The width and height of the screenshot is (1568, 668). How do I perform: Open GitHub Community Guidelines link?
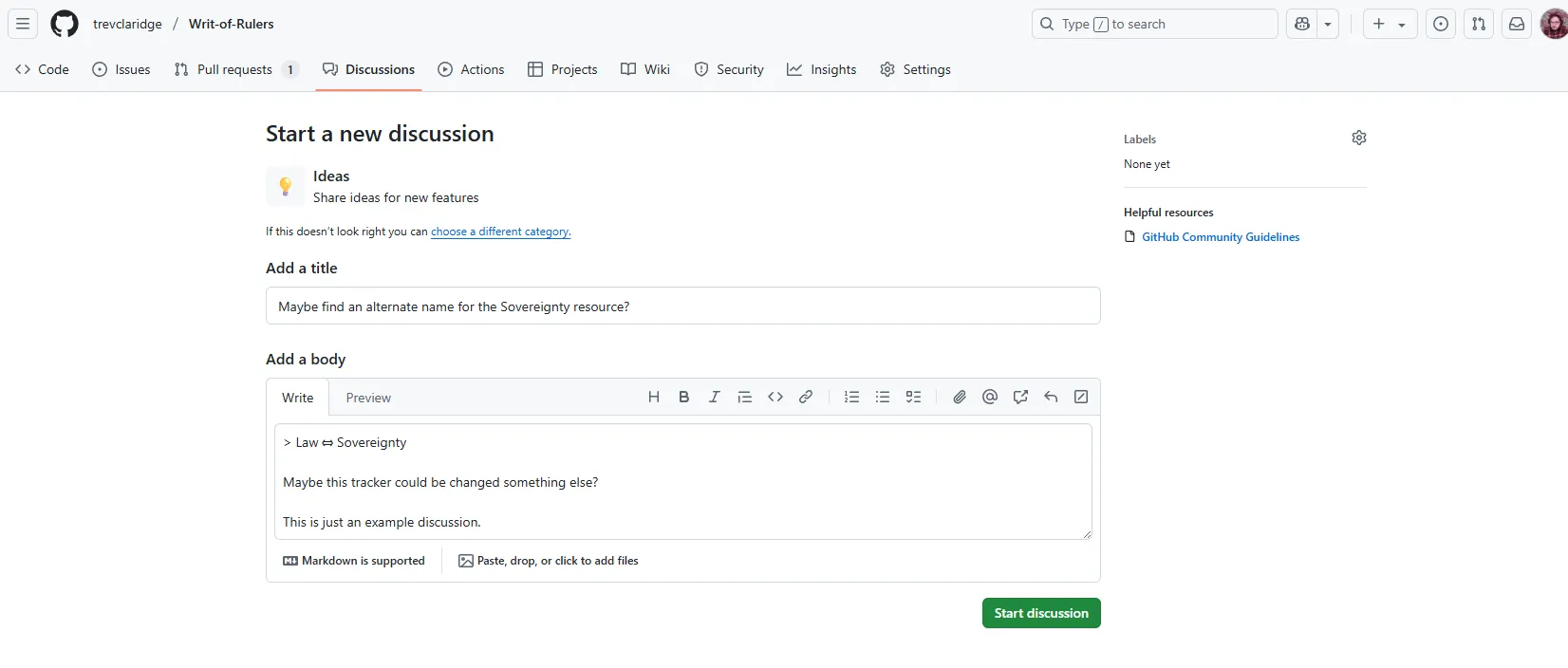pyautogui.click(x=1220, y=237)
